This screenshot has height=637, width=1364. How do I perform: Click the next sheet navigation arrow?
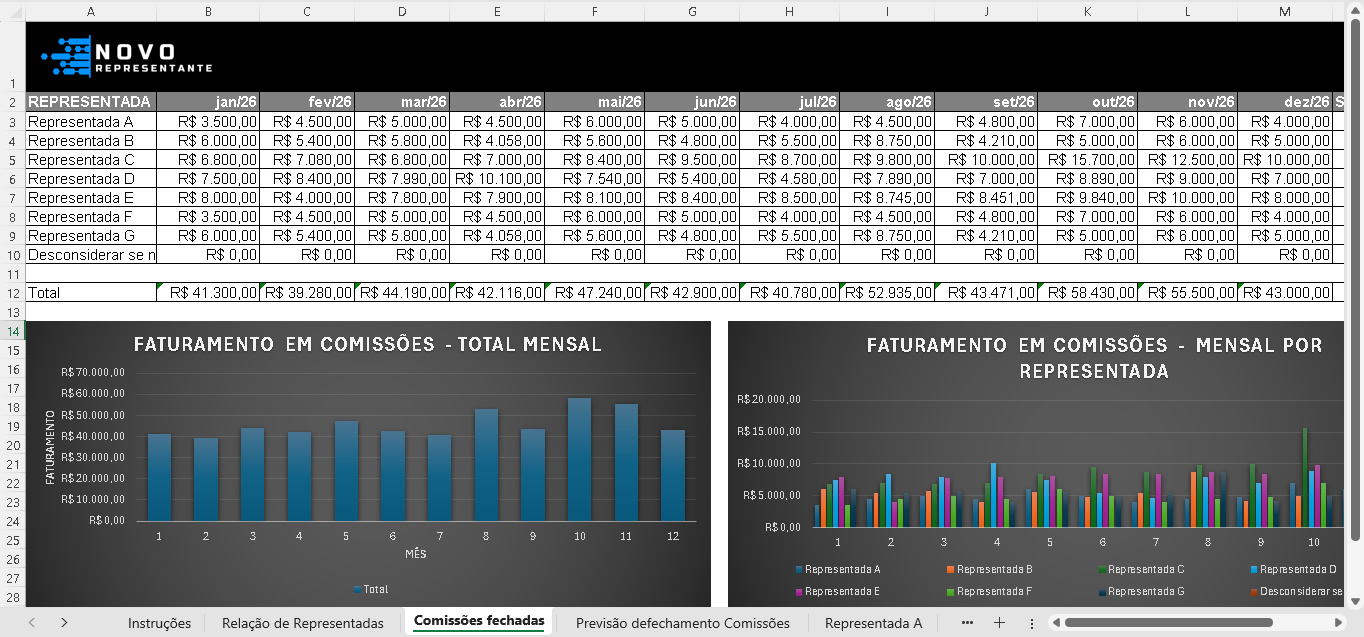point(64,623)
